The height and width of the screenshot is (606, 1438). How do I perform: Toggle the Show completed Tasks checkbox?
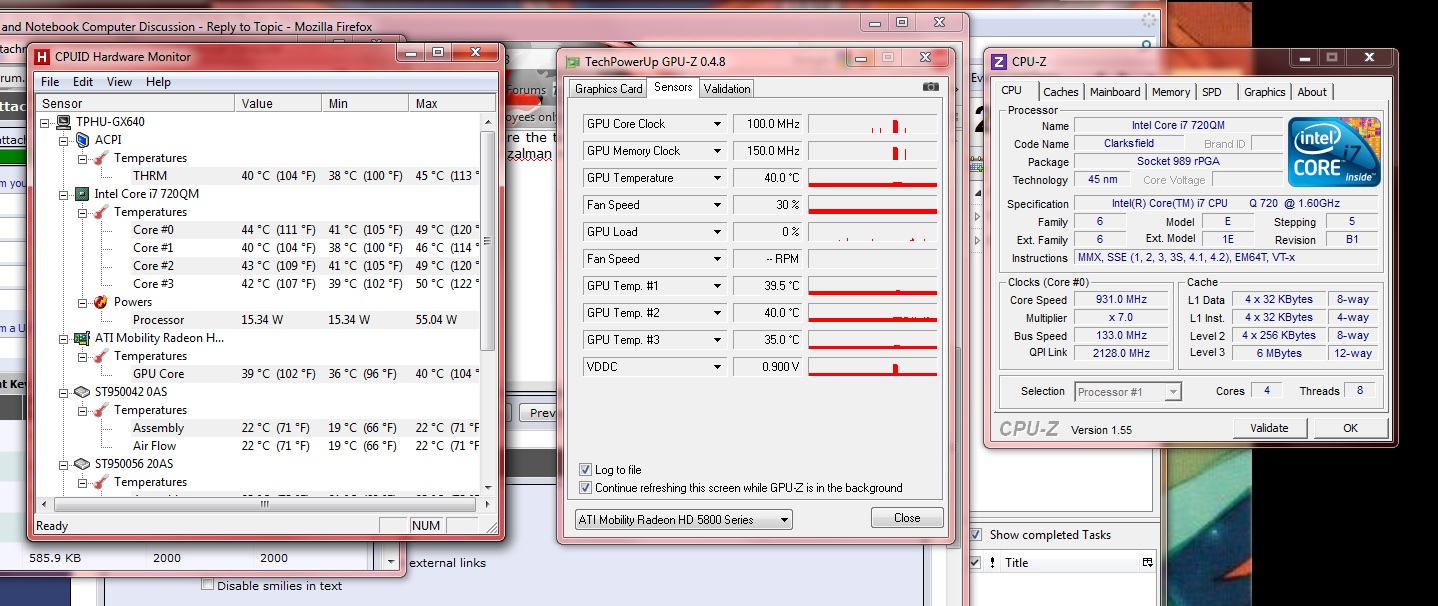click(x=976, y=535)
